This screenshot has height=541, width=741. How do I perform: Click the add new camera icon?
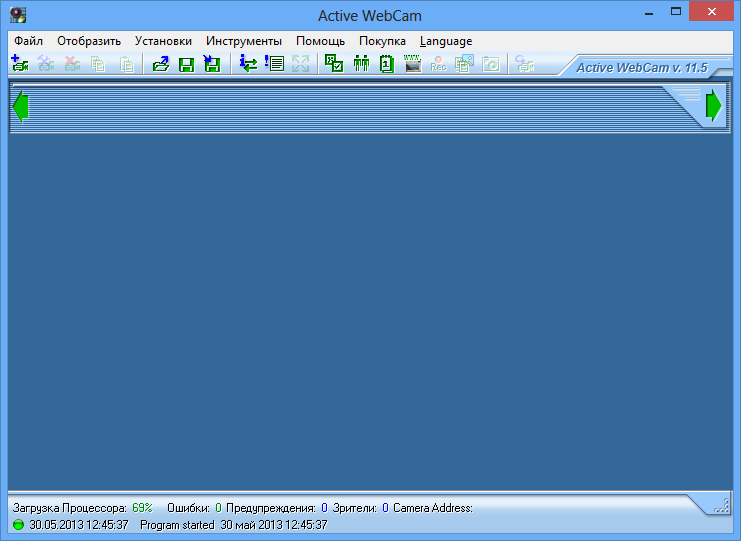click(x=20, y=63)
